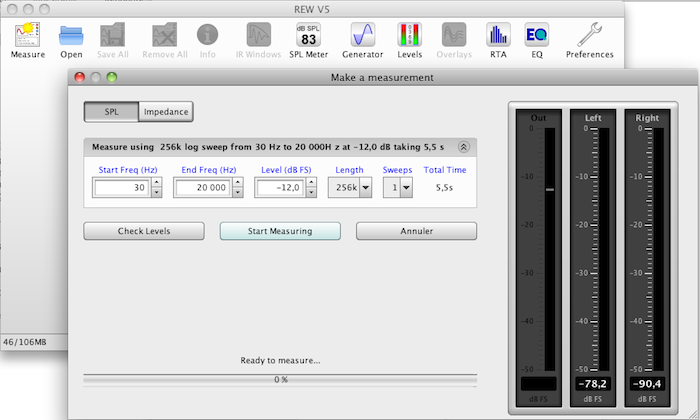The height and width of the screenshot is (420, 700).
Task: Click the Start Measuring button
Action: [x=280, y=231]
